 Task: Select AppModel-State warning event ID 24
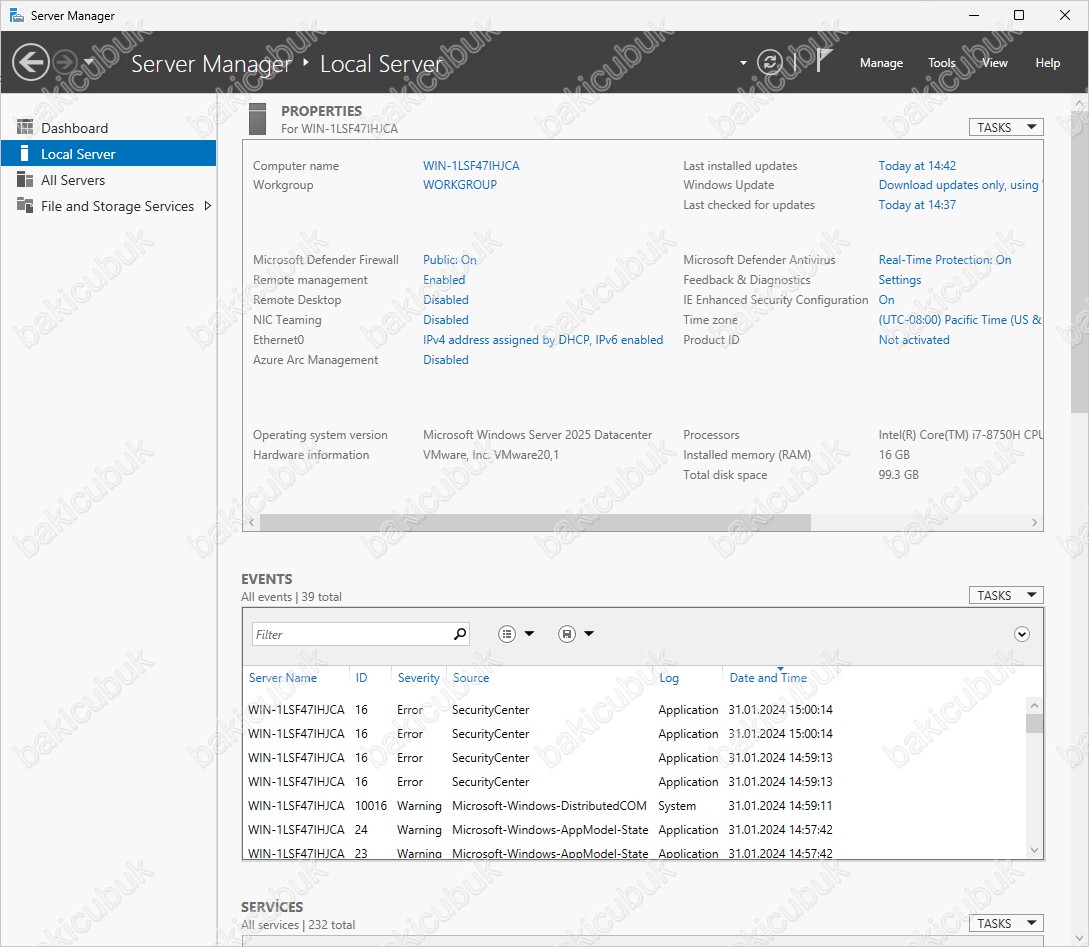[x=635, y=830]
